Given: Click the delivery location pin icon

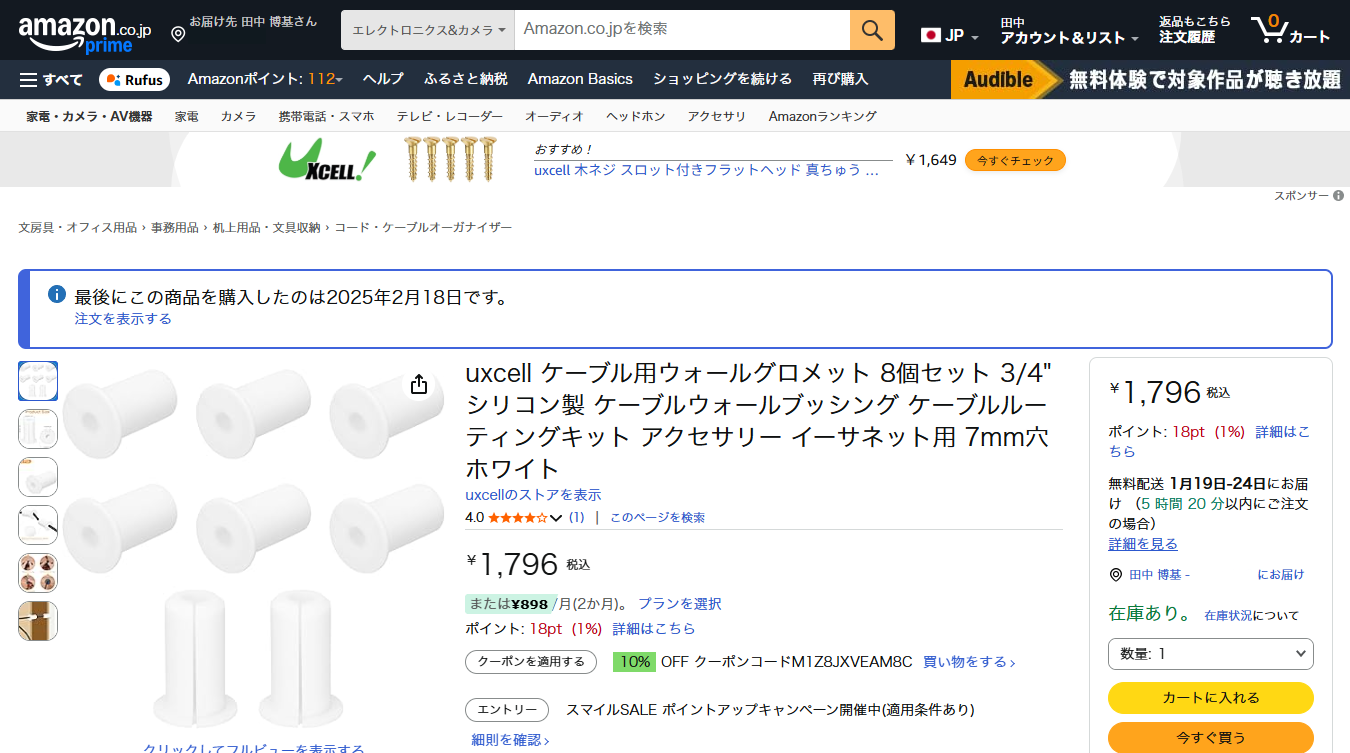Looking at the screenshot, I should click(178, 34).
